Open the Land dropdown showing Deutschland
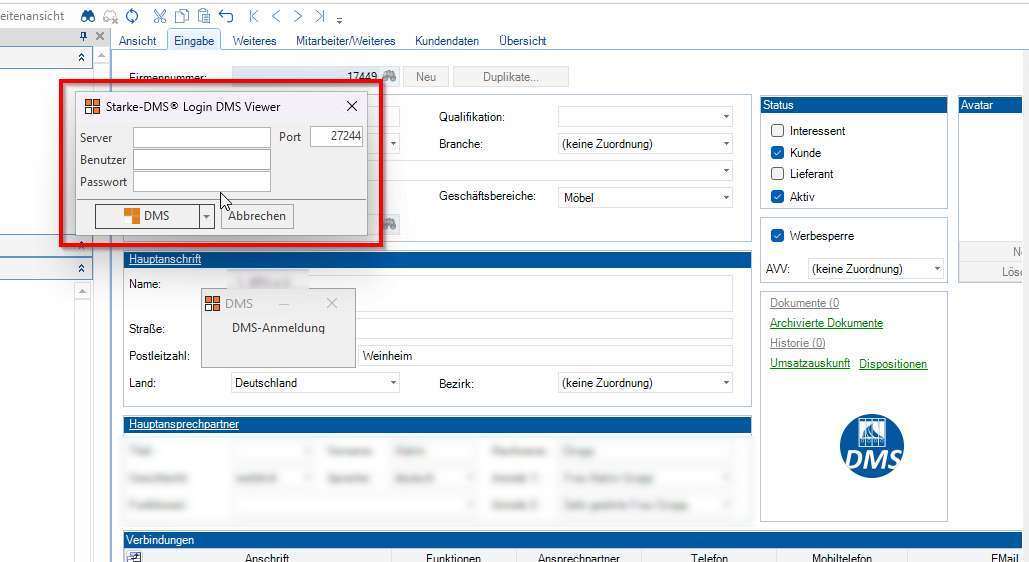The width and height of the screenshot is (1029, 562). click(393, 383)
